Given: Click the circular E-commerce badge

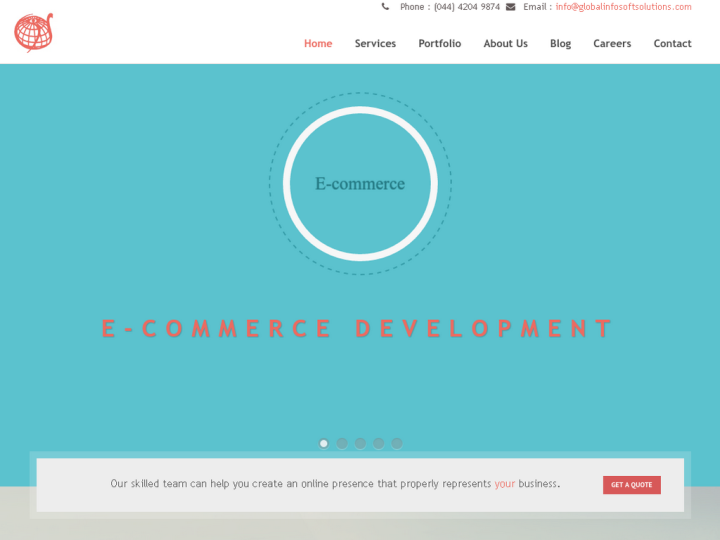Looking at the screenshot, I should pyautogui.click(x=360, y=184).
